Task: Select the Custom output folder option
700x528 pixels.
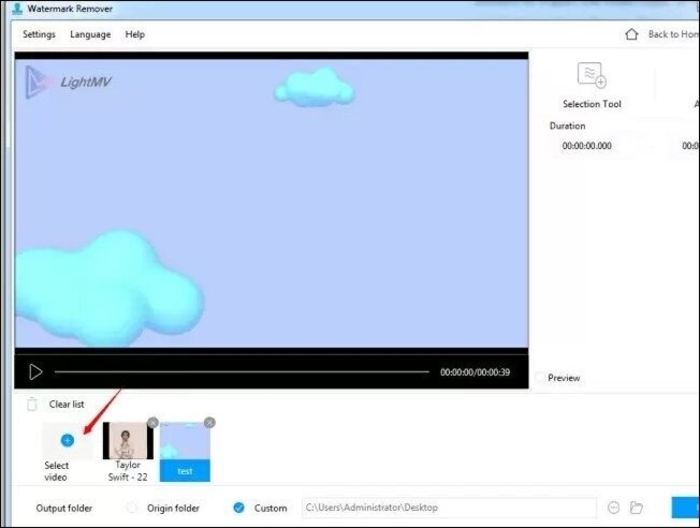Action: [239, 507]
